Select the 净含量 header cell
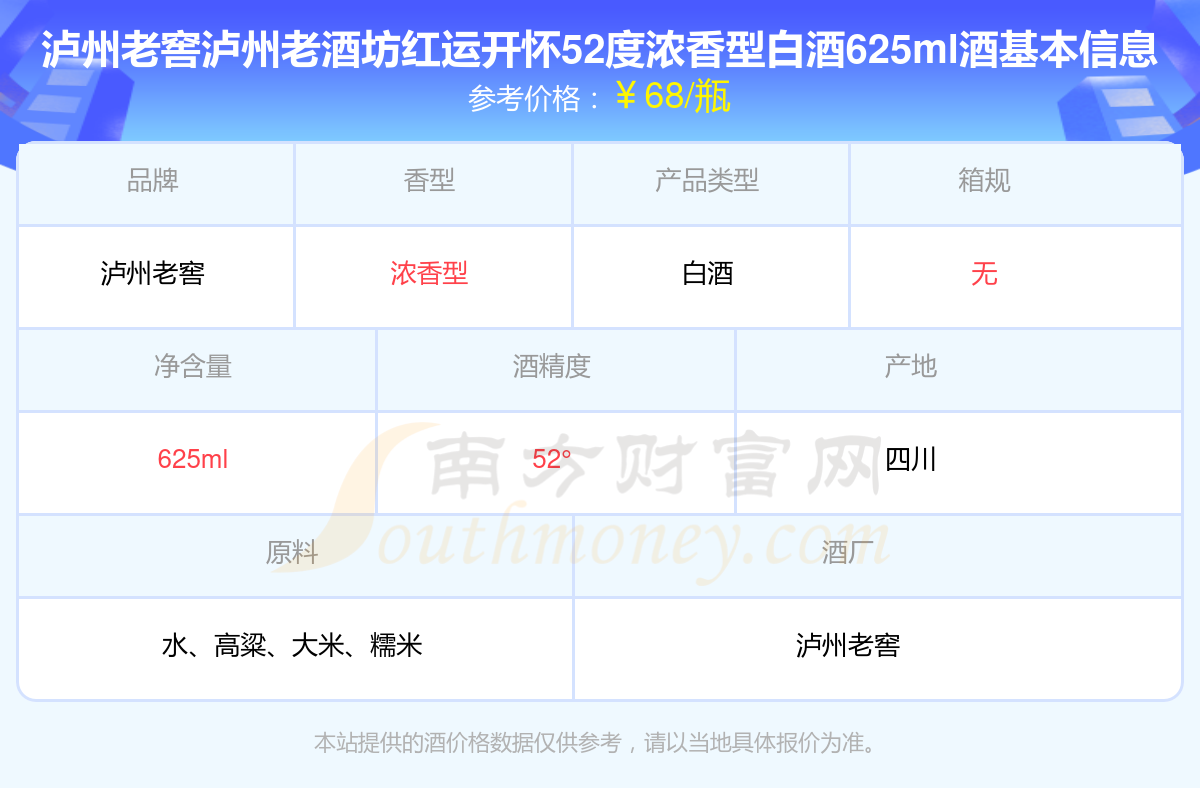Viewport: 1200px width, 788px height. pyautogui.click(x=197, y=370)
